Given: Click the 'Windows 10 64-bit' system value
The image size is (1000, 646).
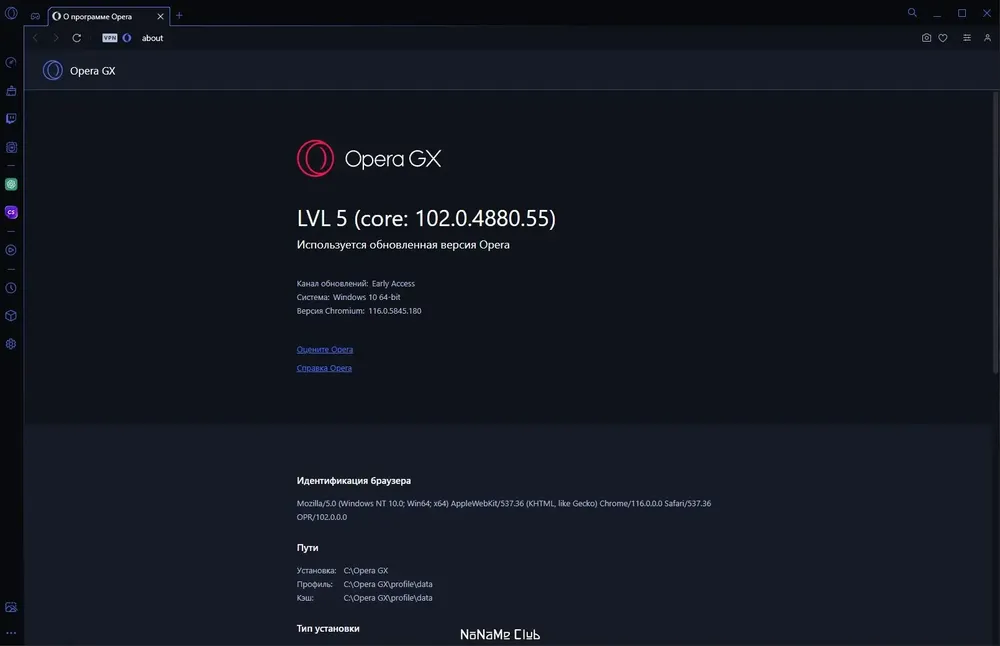Looking at the screenshot, I should (367, 297).
